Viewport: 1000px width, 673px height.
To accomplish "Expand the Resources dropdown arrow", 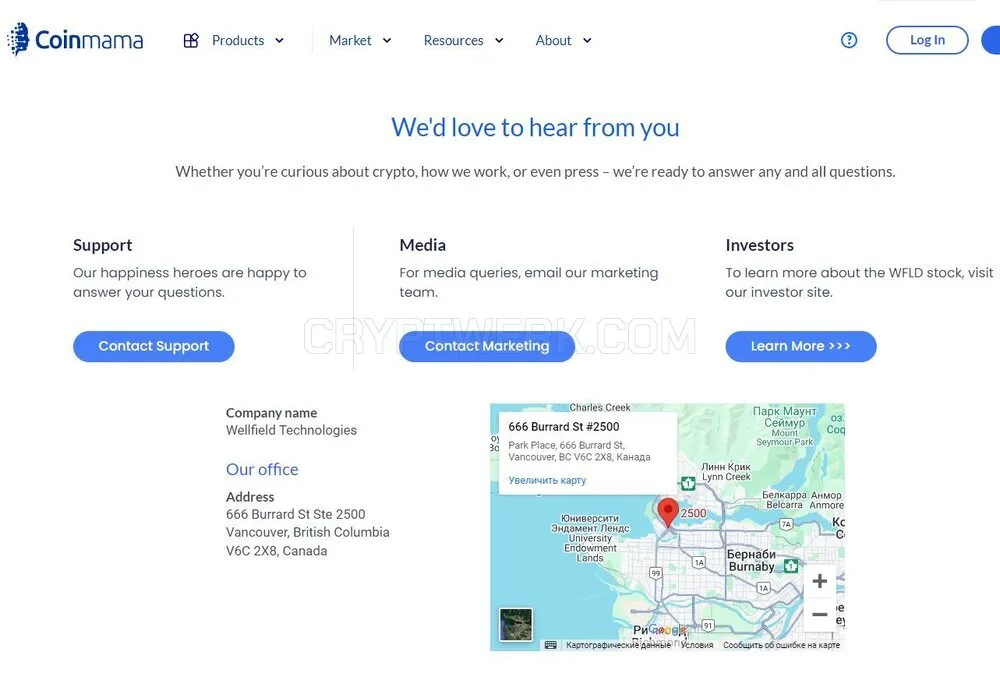I will (x=499, y=41).
